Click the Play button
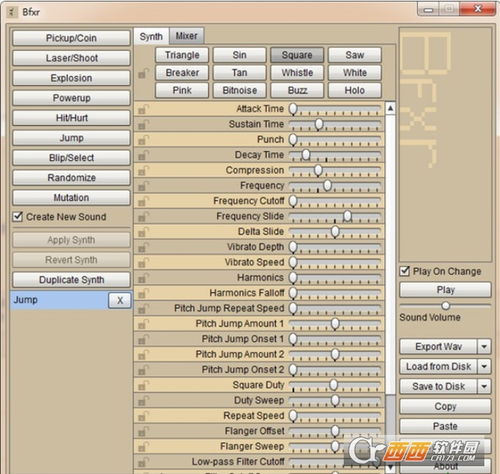 click(x=445, y=290)
